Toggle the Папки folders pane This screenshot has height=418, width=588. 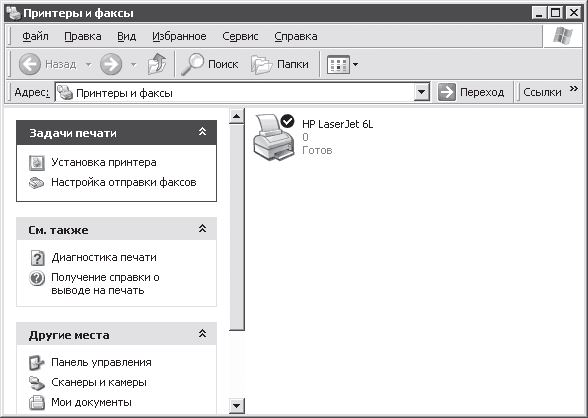(280, 64)
